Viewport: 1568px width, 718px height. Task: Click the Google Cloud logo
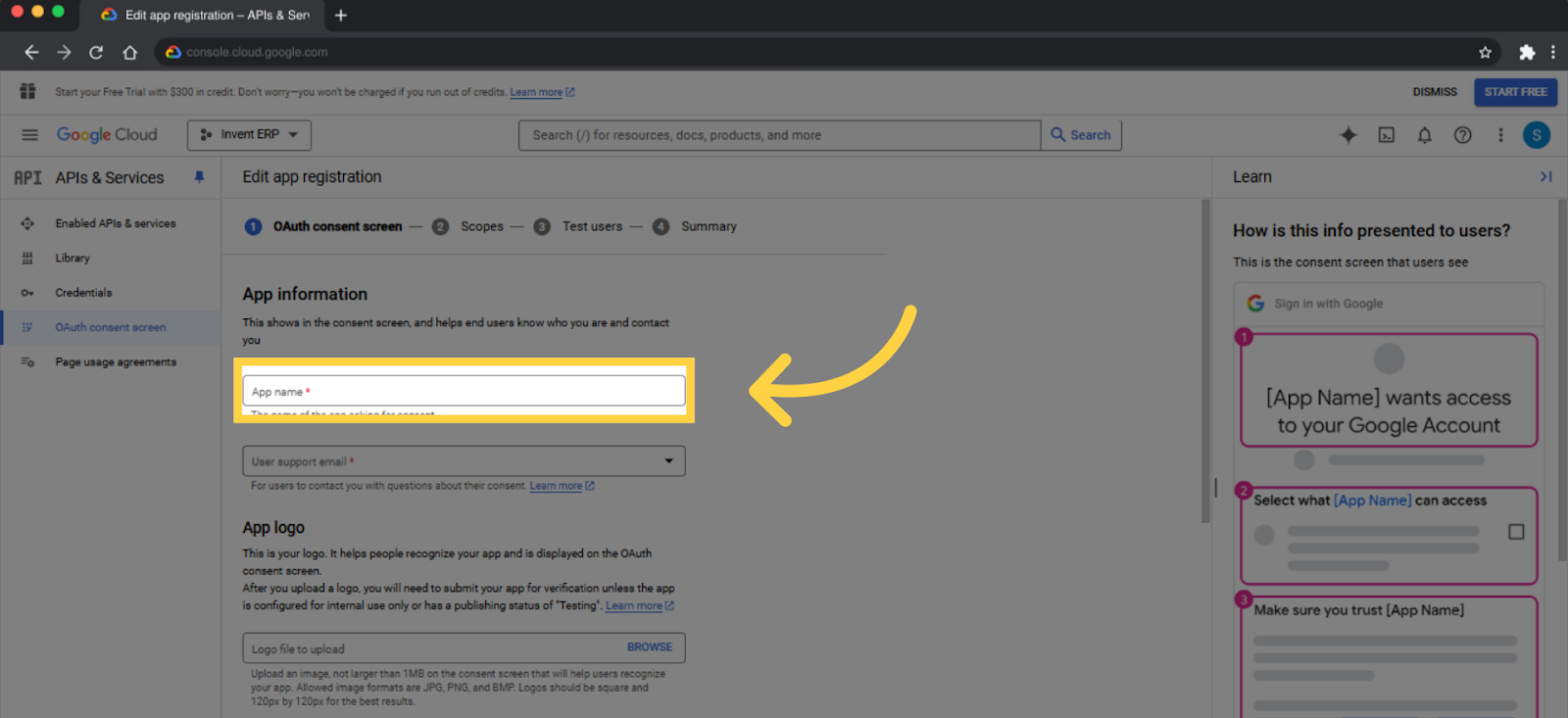tap(107, 135)
